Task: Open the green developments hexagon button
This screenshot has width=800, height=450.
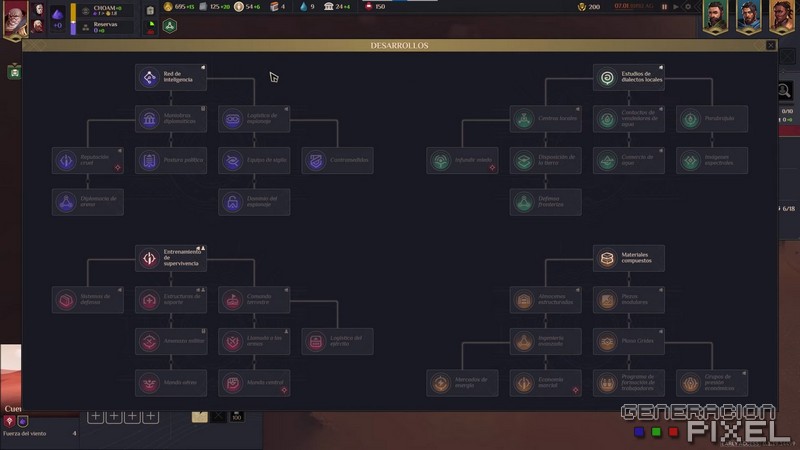Action: [170, 26]
